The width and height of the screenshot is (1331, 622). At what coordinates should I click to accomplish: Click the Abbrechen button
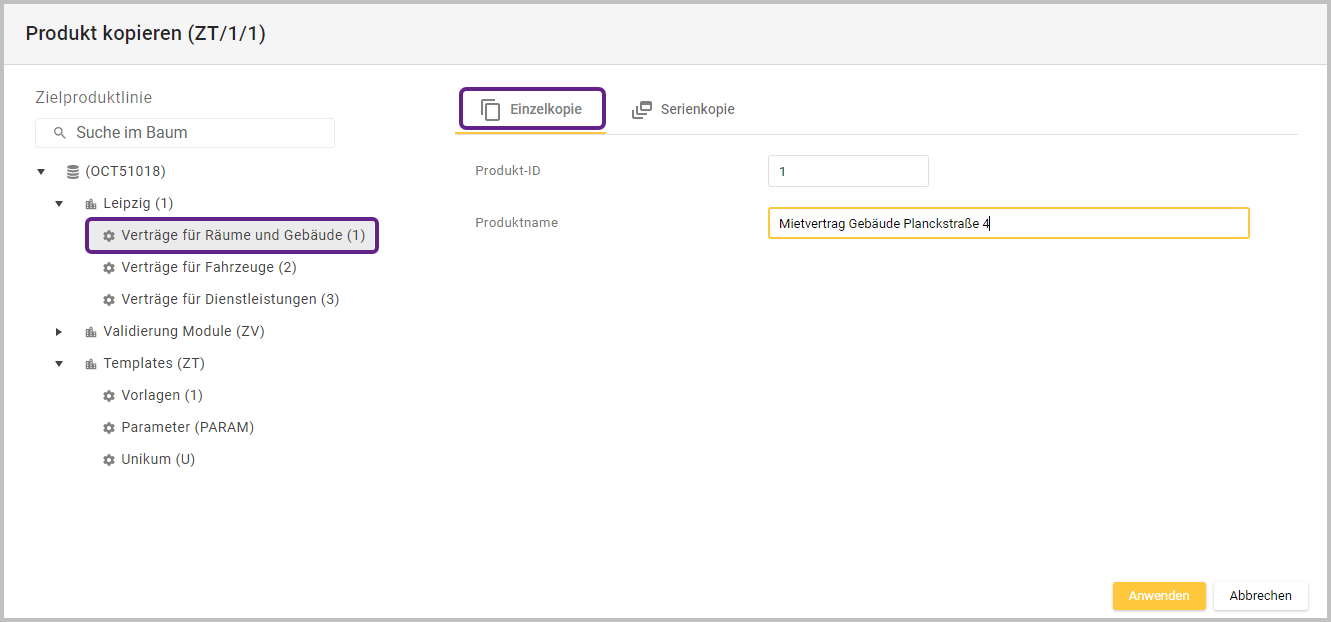1260,596
